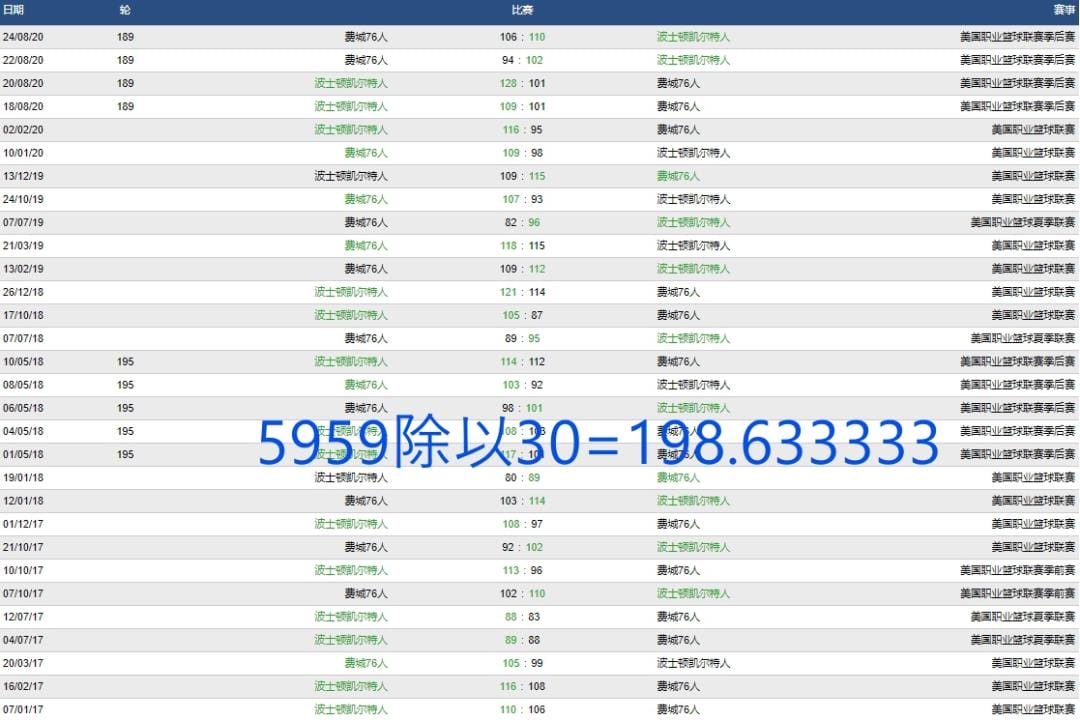Open the 110 : 106 score on 07/01/17
Screen dimensions: 1080x720
pos(522,710)
